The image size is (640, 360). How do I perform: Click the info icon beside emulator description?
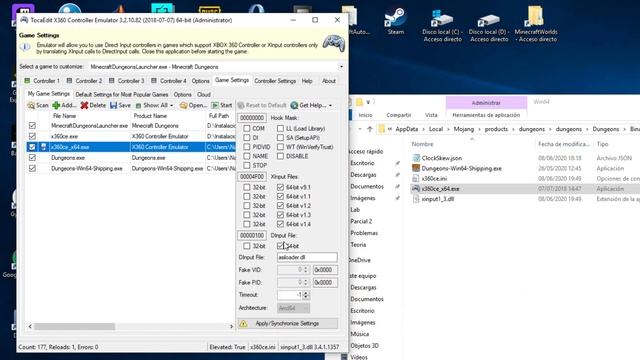click(x=25, y=47)
